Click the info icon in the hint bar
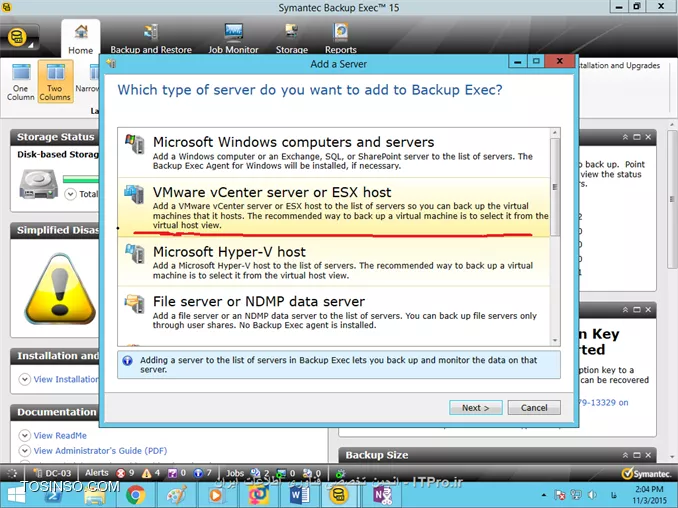 [127, 361]
